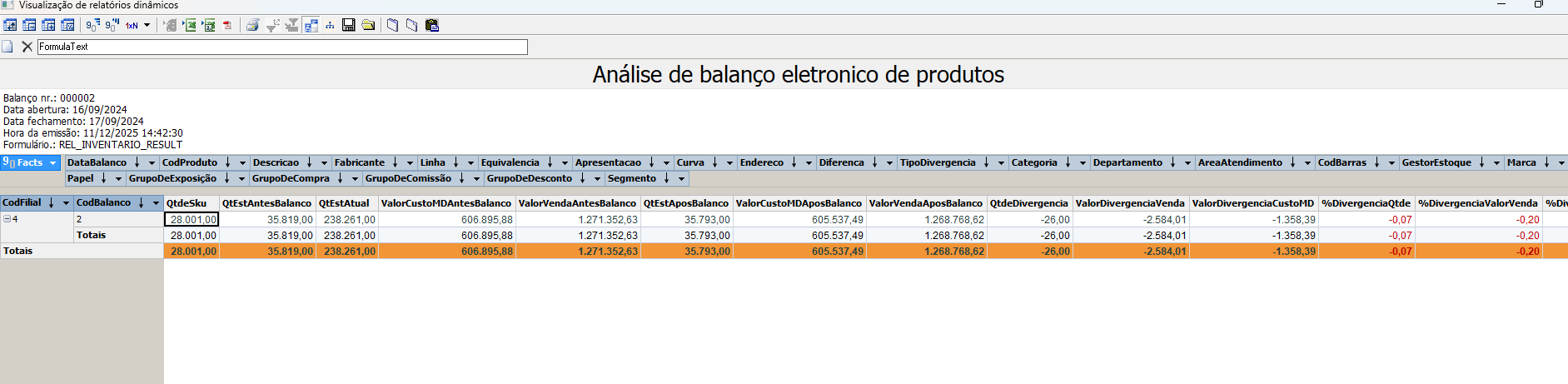Click the 606.895,88 cell in orange totals row
The width and height of the screenshot is (1568, 384).
click(x=447, y=251)
